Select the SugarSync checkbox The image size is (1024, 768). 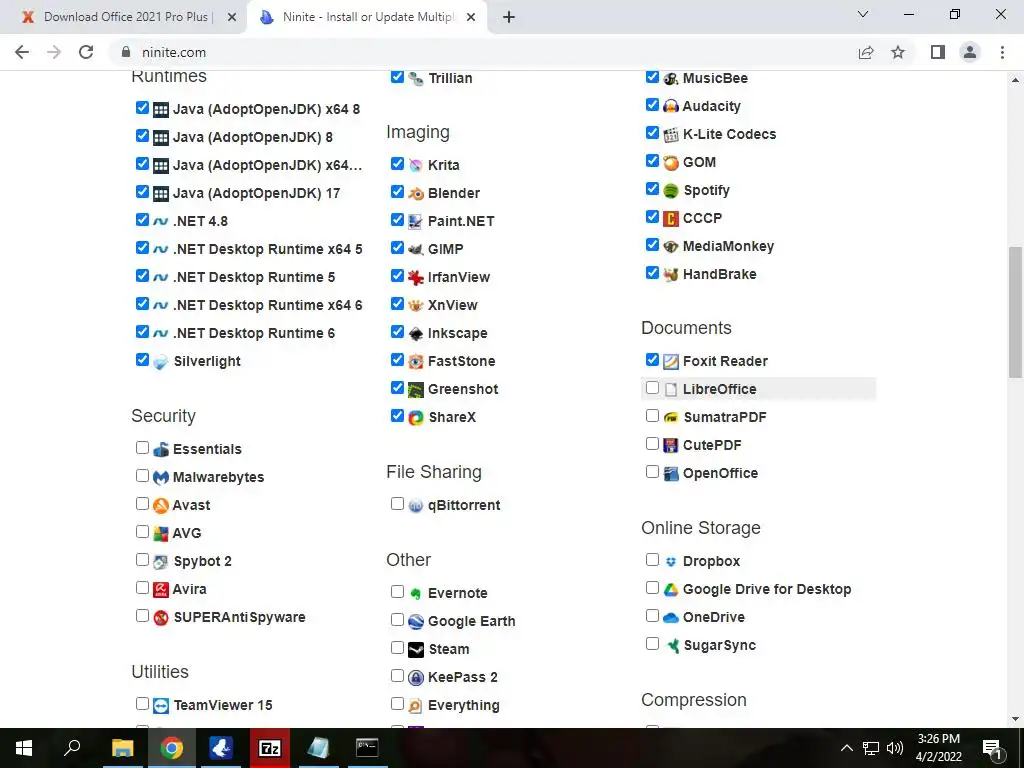652,644
